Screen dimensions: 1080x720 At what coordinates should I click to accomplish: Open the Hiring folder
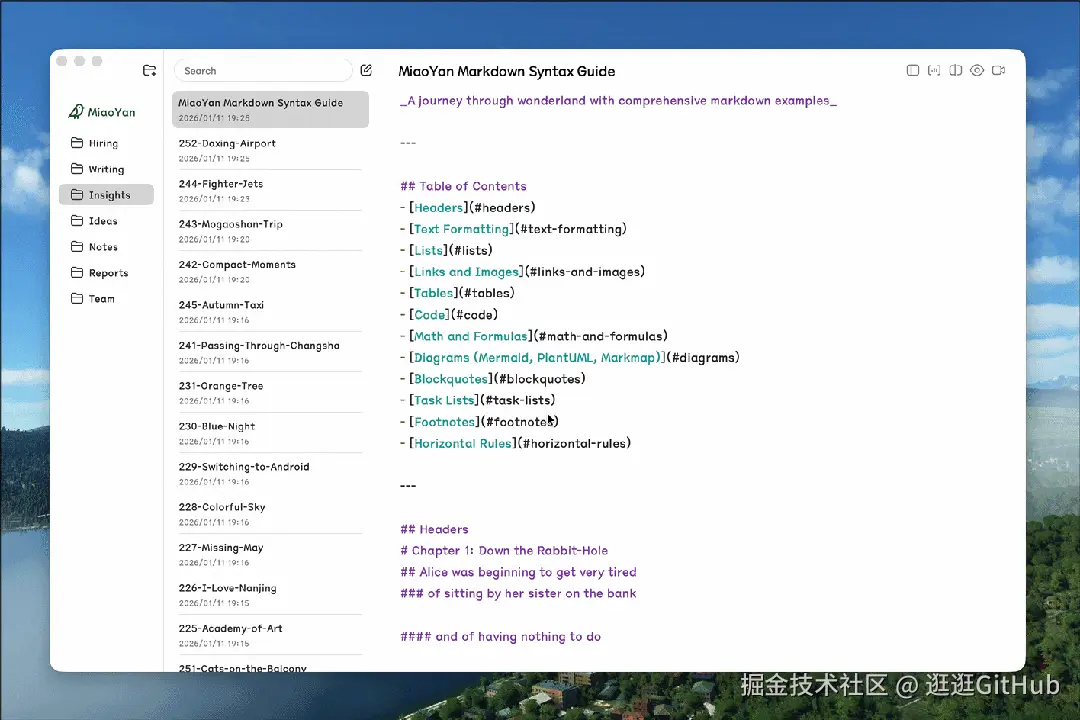coord(106,143)
